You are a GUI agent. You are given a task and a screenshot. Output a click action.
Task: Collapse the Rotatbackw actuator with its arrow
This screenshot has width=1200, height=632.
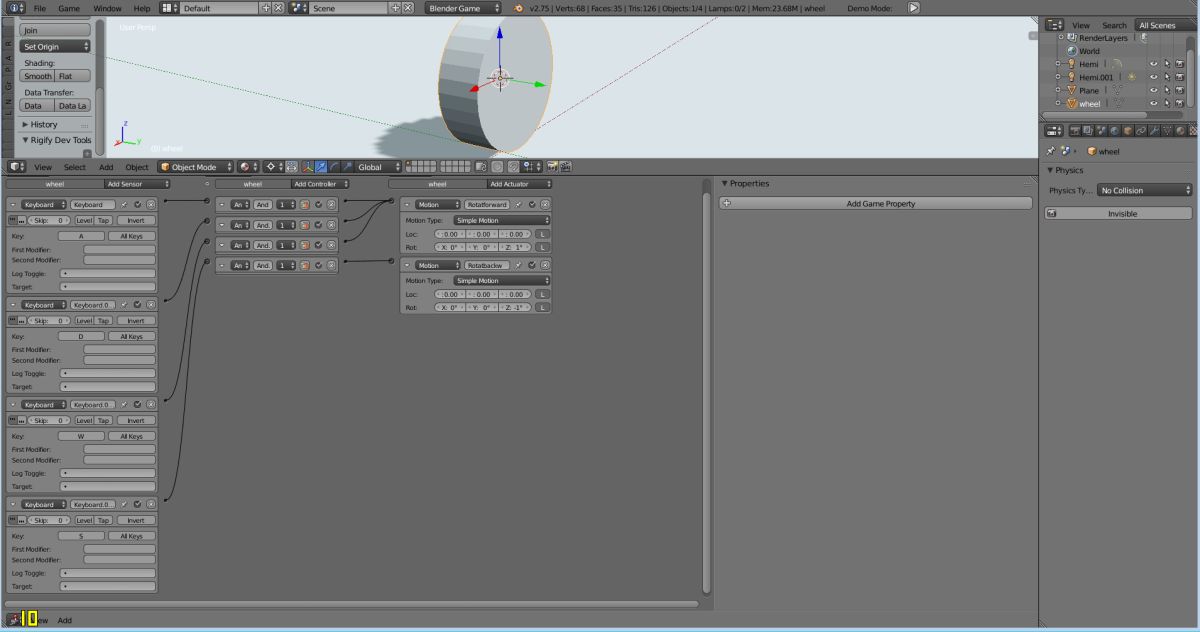pyautogui.click(x=407, y=265)
